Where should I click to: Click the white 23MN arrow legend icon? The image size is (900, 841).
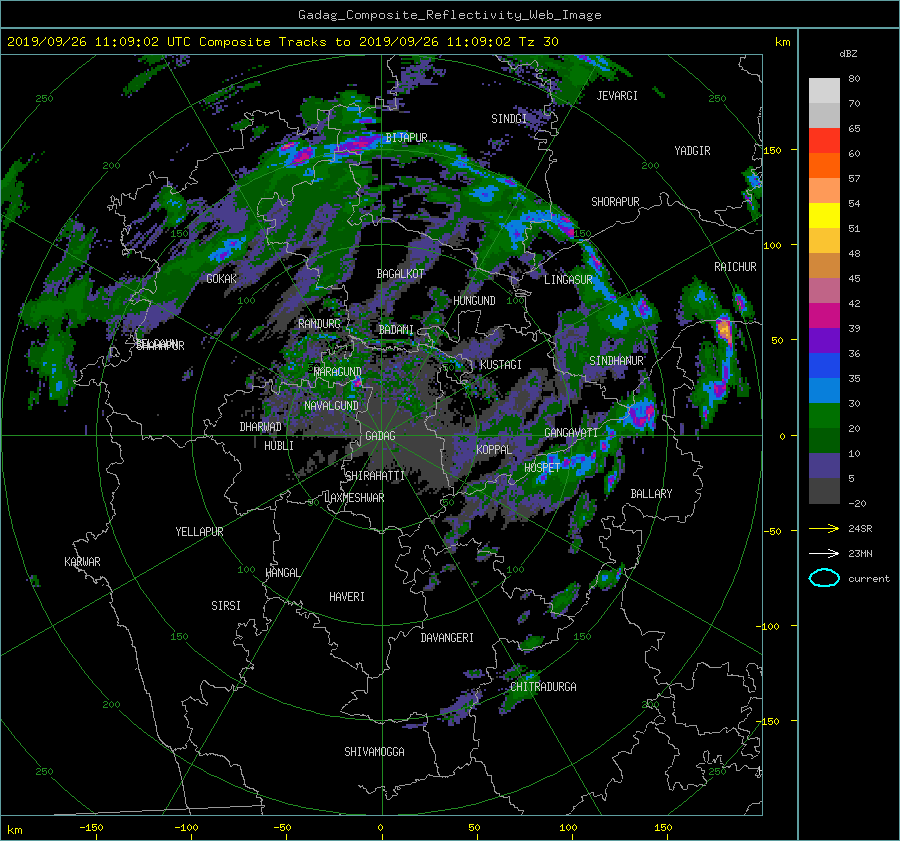824,553
